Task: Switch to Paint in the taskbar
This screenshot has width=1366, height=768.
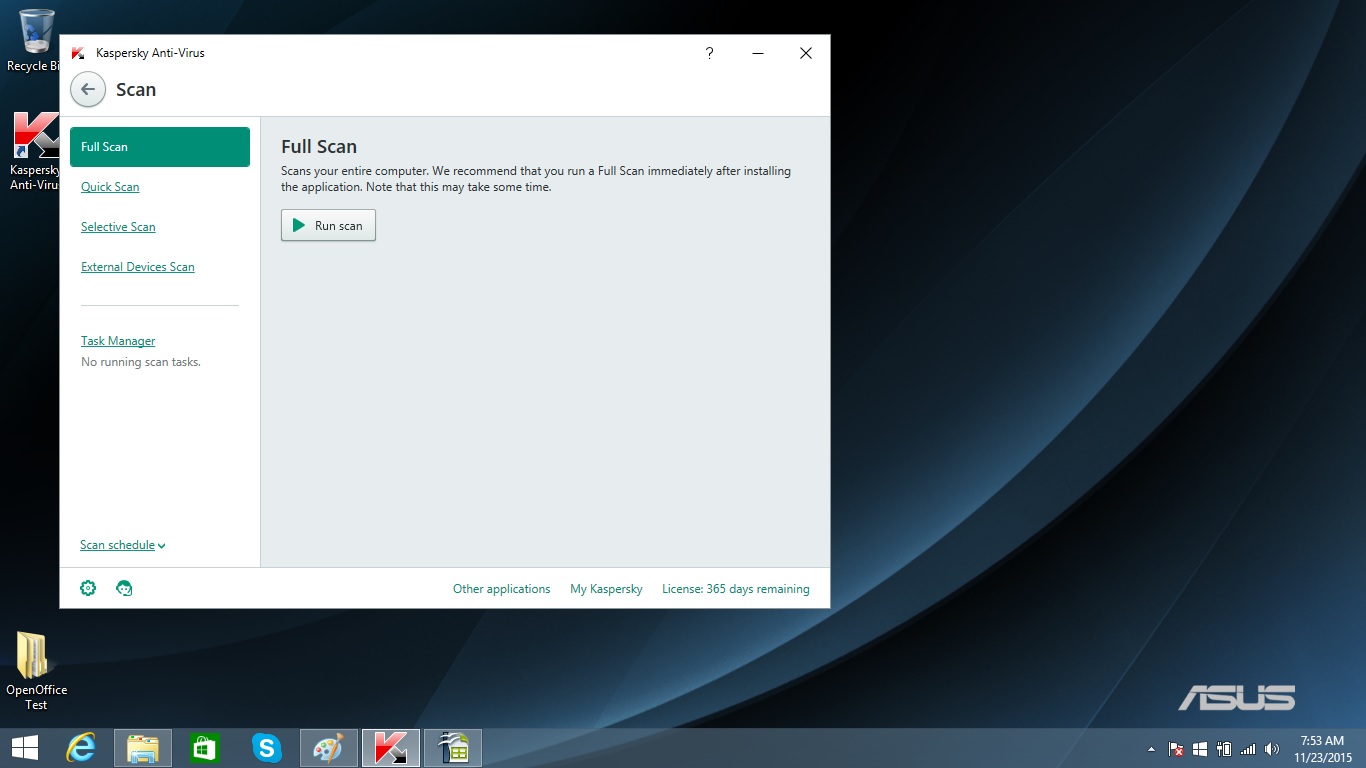Action: (x=328, y=748)
